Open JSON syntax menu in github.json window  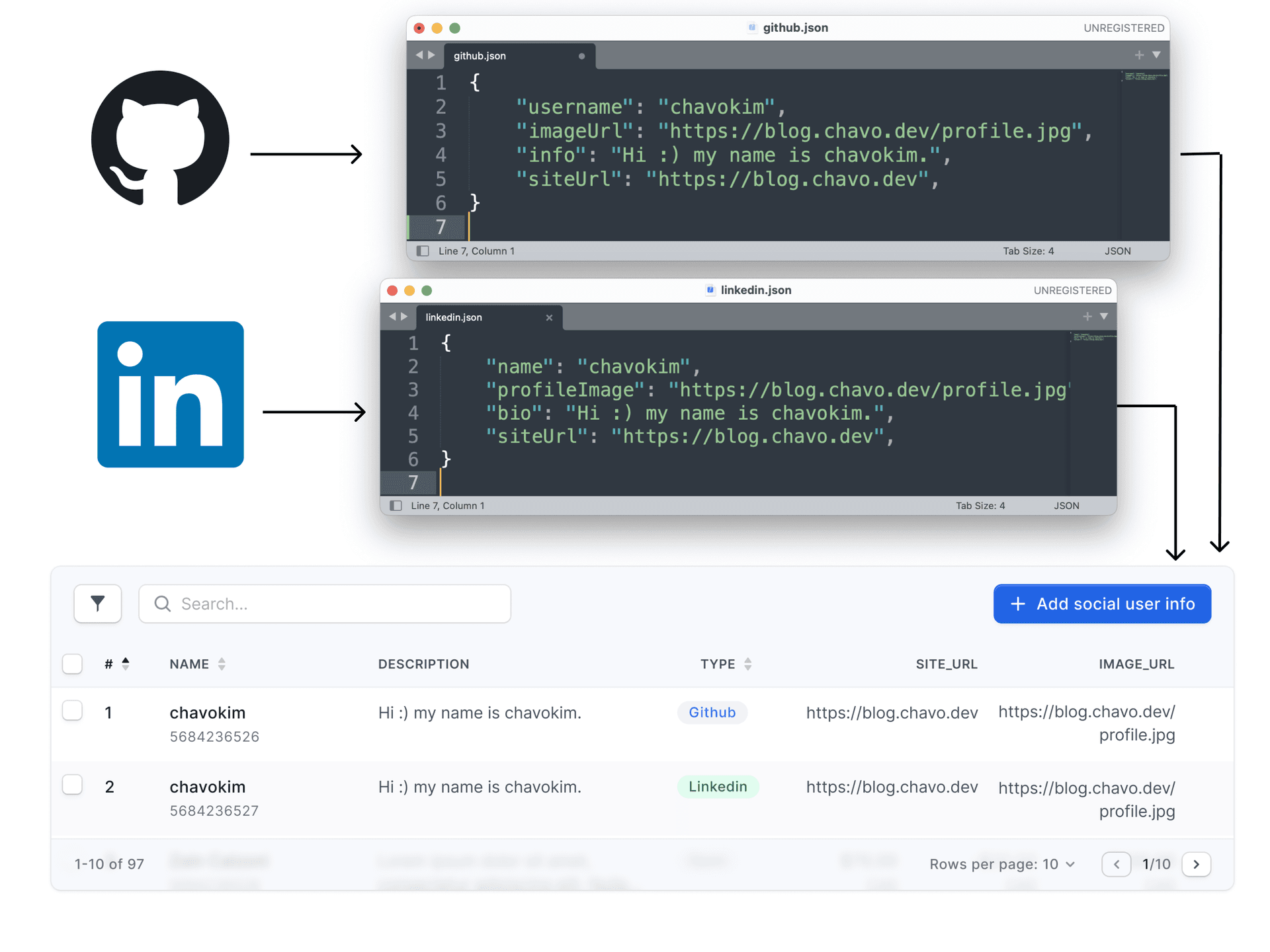[x=1118, y=251]
